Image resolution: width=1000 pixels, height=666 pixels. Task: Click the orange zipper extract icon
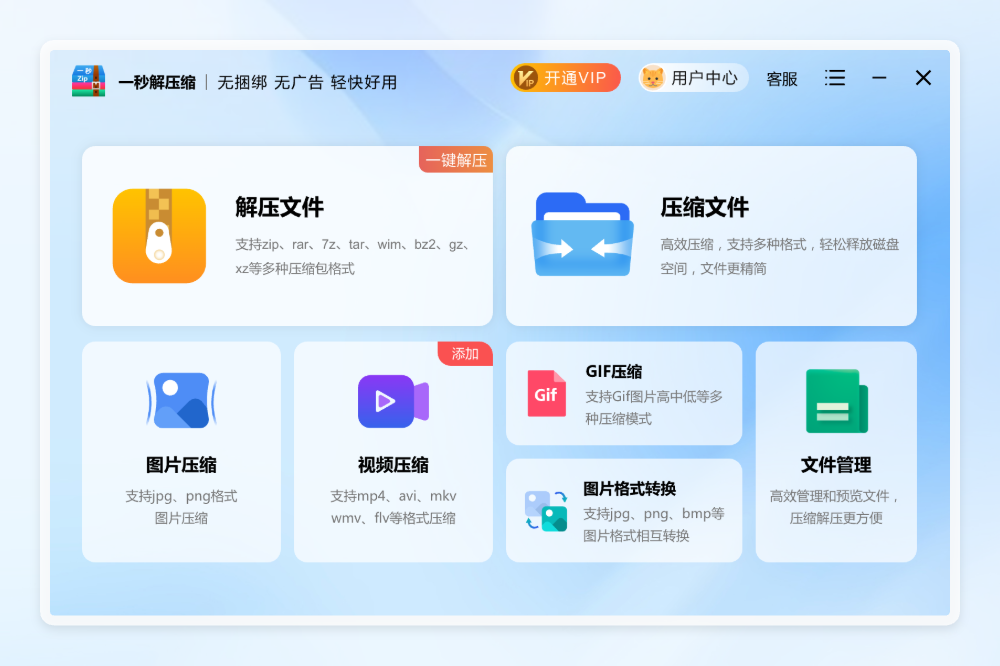[x=159, y=236]
